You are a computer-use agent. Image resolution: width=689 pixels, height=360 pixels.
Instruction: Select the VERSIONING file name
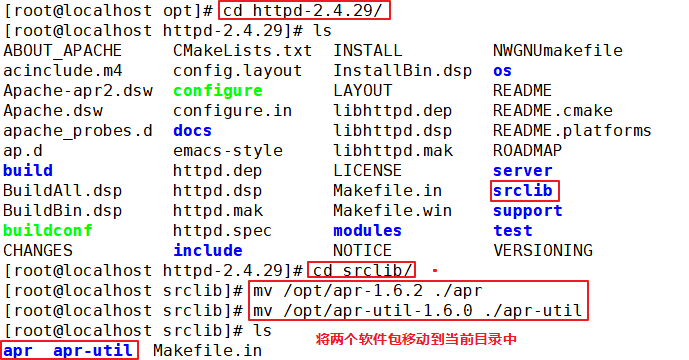(543, 251)
